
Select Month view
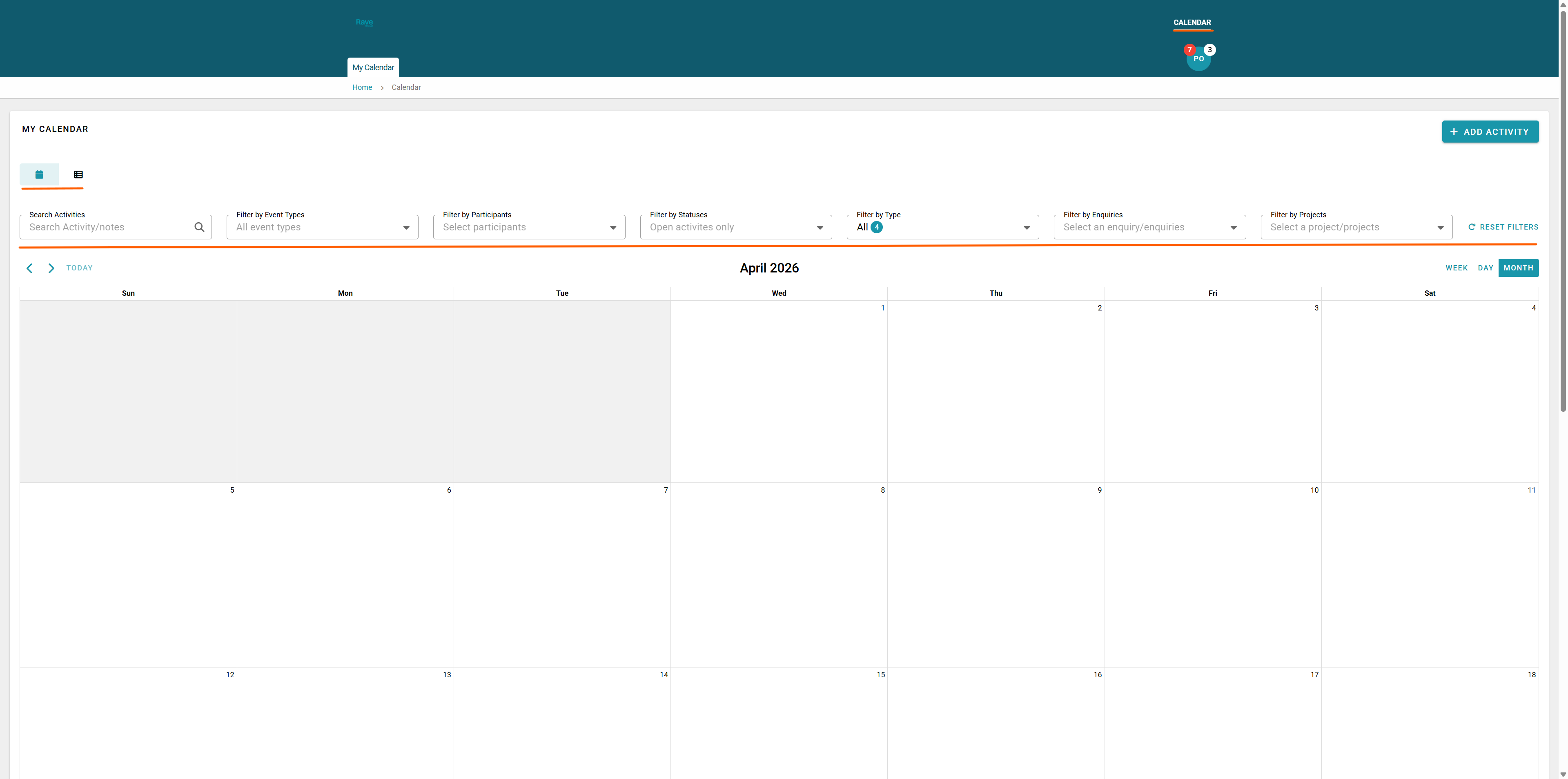(x=1518, y=268)
